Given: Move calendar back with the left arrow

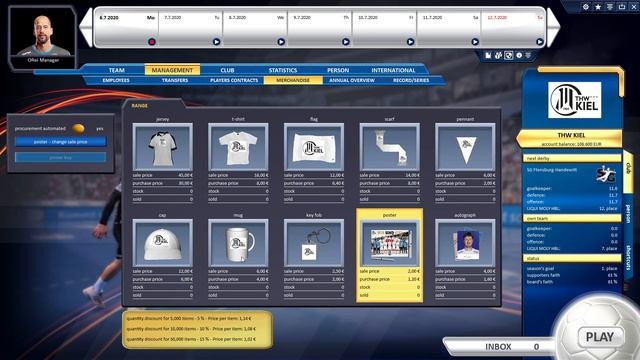Looking at the screenshot, I should [x=86, y=28].
